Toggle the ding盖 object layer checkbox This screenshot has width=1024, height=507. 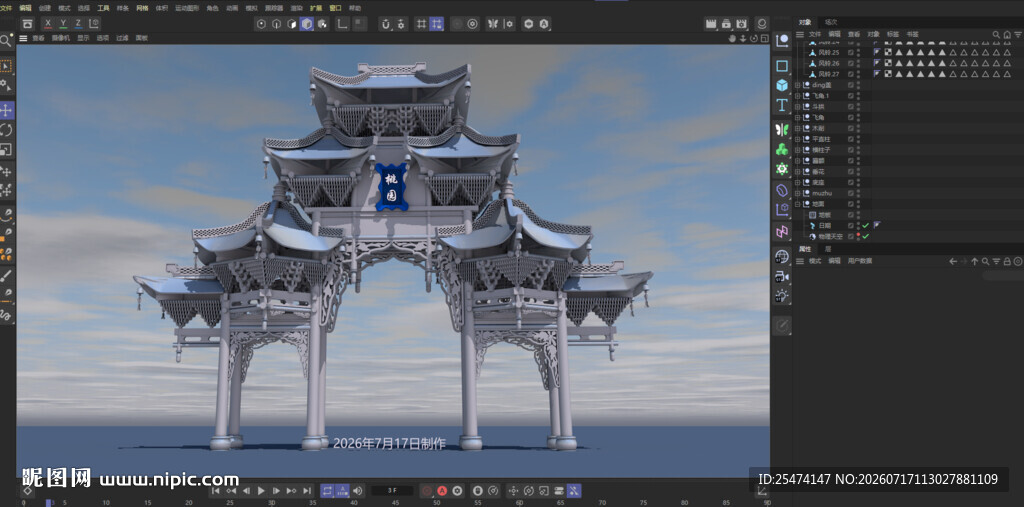pos(850,85)
